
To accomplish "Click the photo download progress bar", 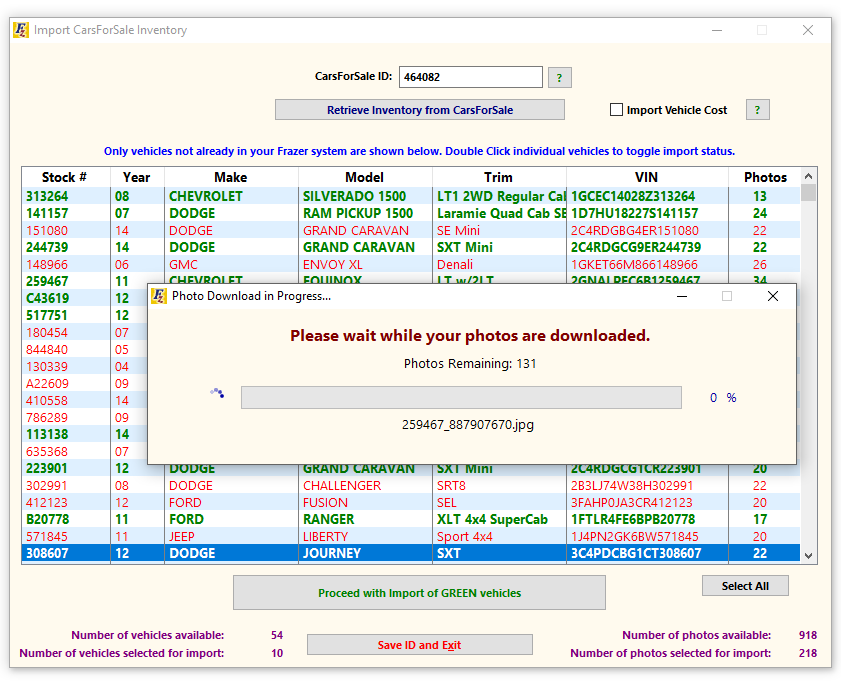I will click(461, 398).
